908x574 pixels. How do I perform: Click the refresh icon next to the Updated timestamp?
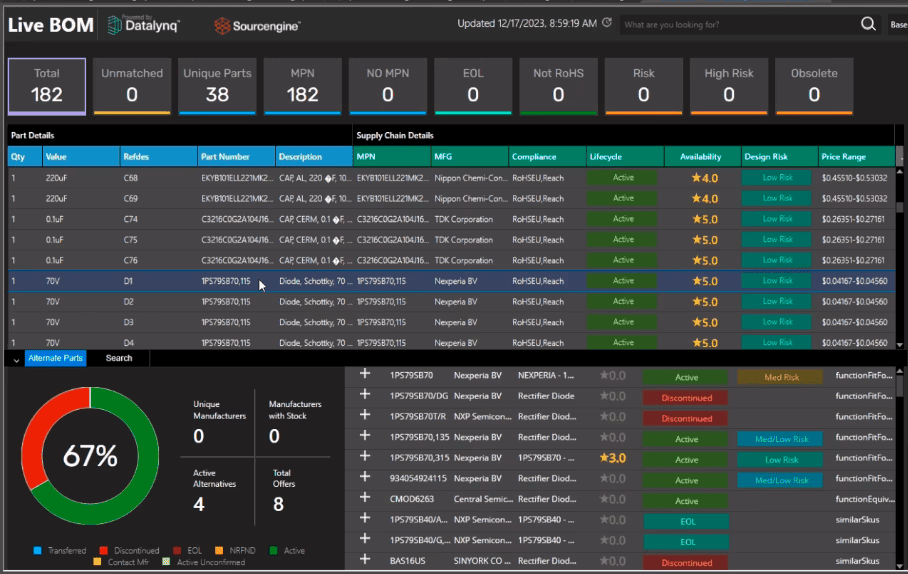tap(607, 23)
